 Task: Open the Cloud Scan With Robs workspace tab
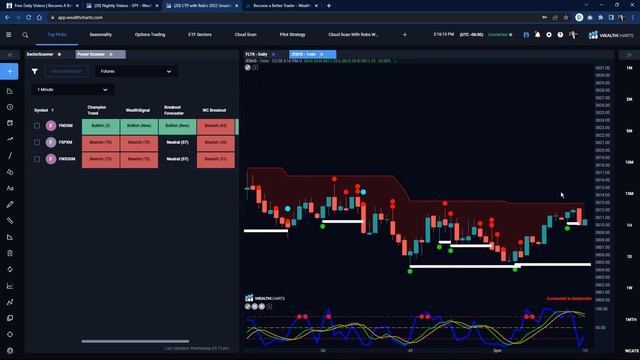point(353,35)
